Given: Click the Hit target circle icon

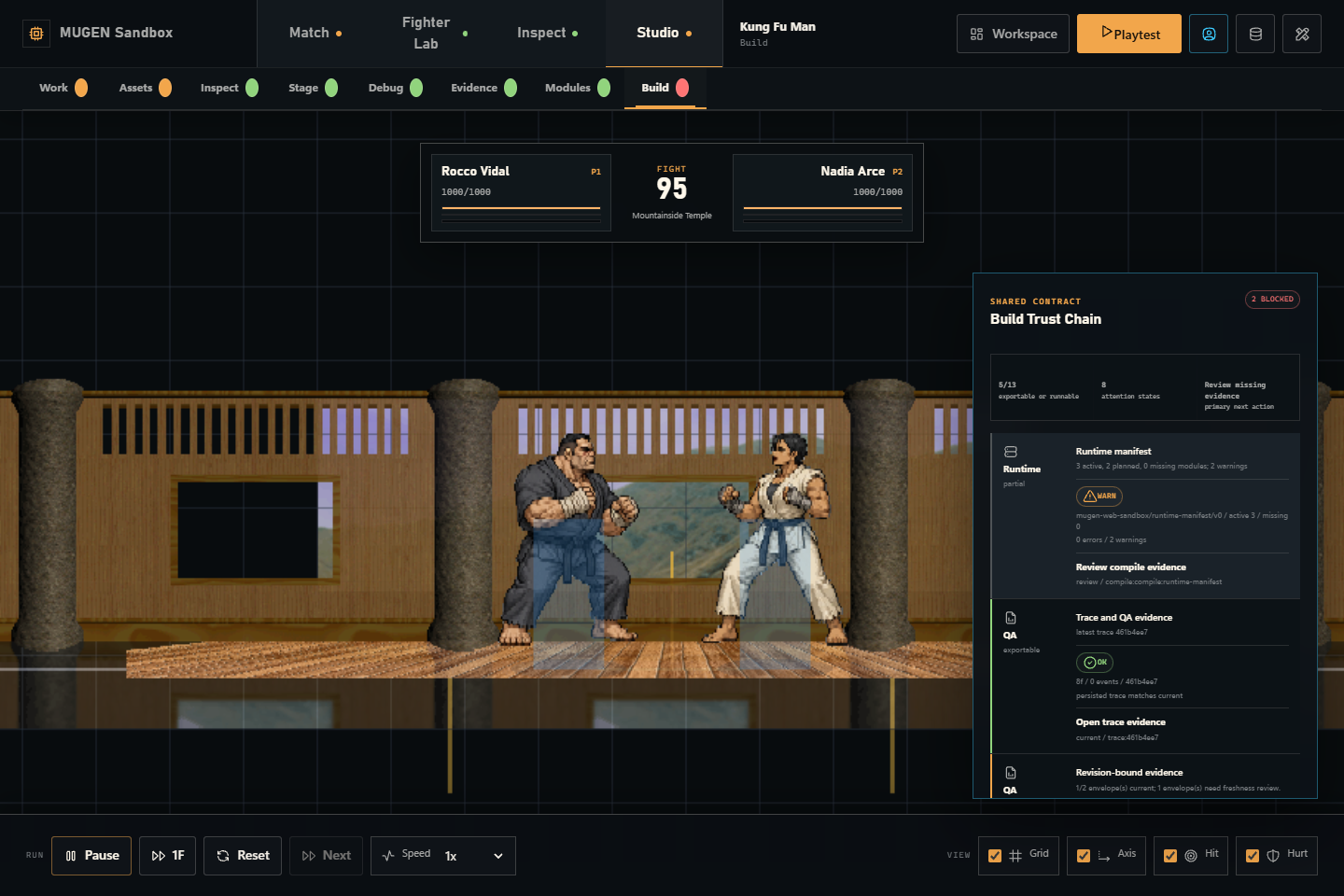Looking at the screenshot, I should (x=1191, y=856).
